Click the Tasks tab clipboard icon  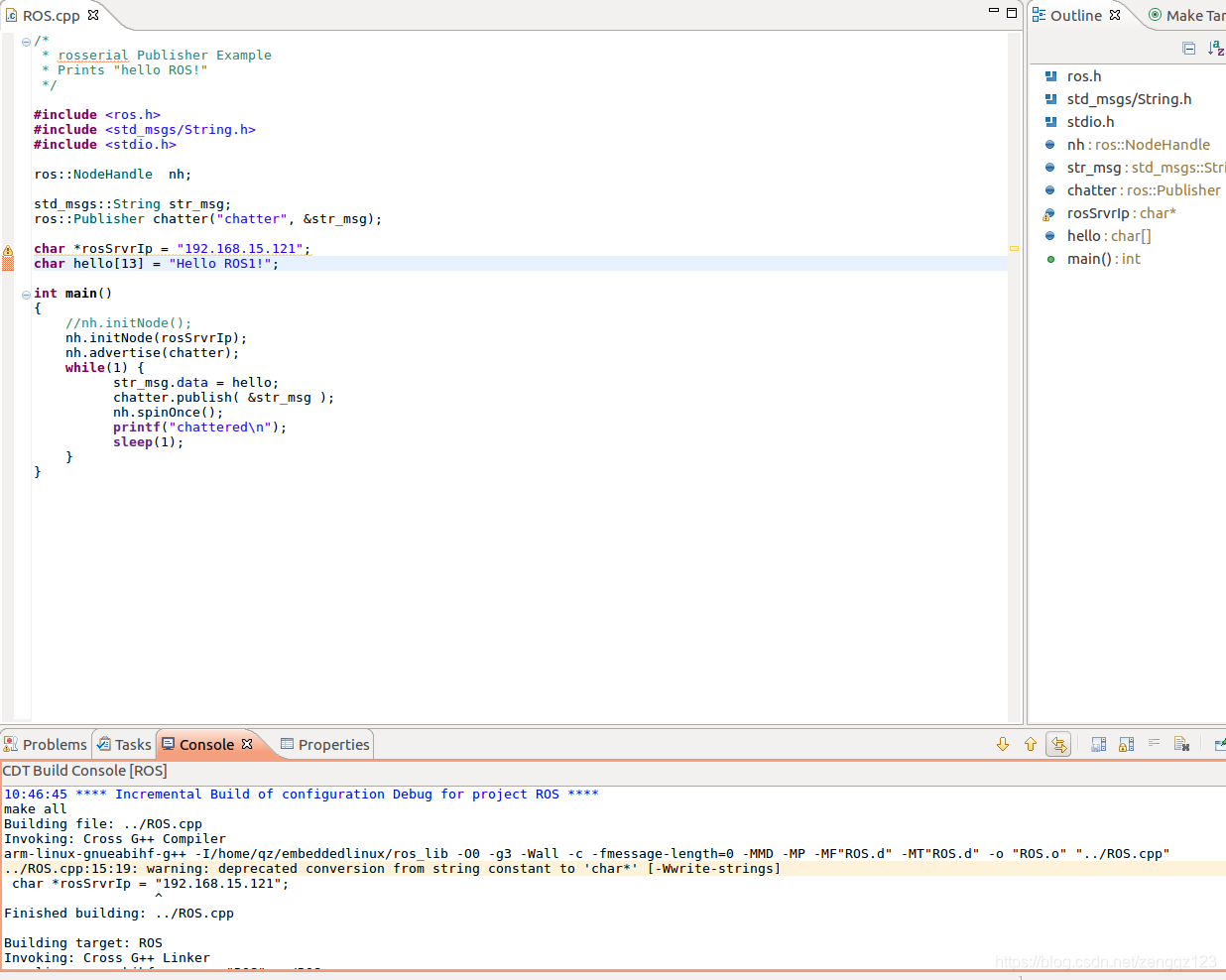pos(103,744)
